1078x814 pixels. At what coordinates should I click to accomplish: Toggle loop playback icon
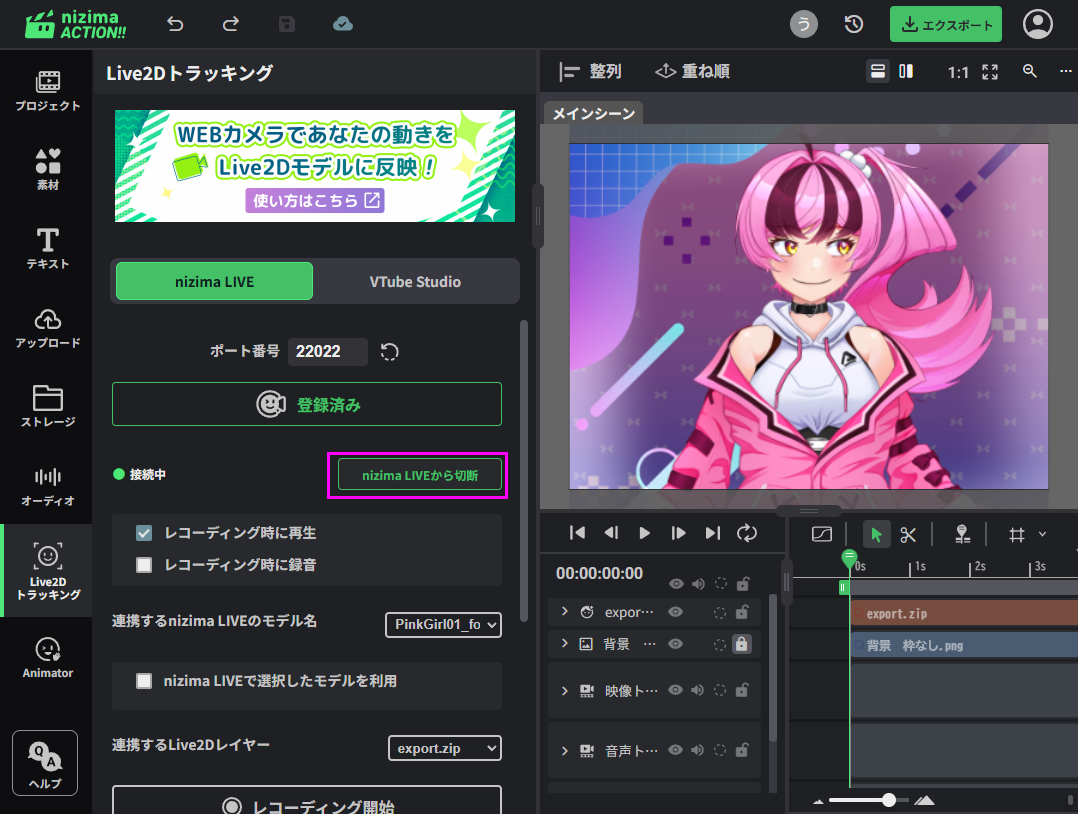click(747, 533)
